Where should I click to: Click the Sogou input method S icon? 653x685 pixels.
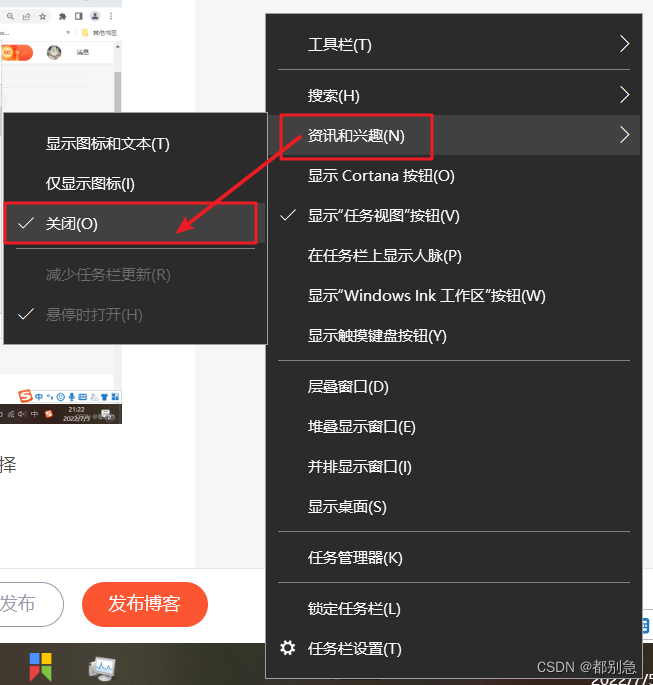pos(25,396)
